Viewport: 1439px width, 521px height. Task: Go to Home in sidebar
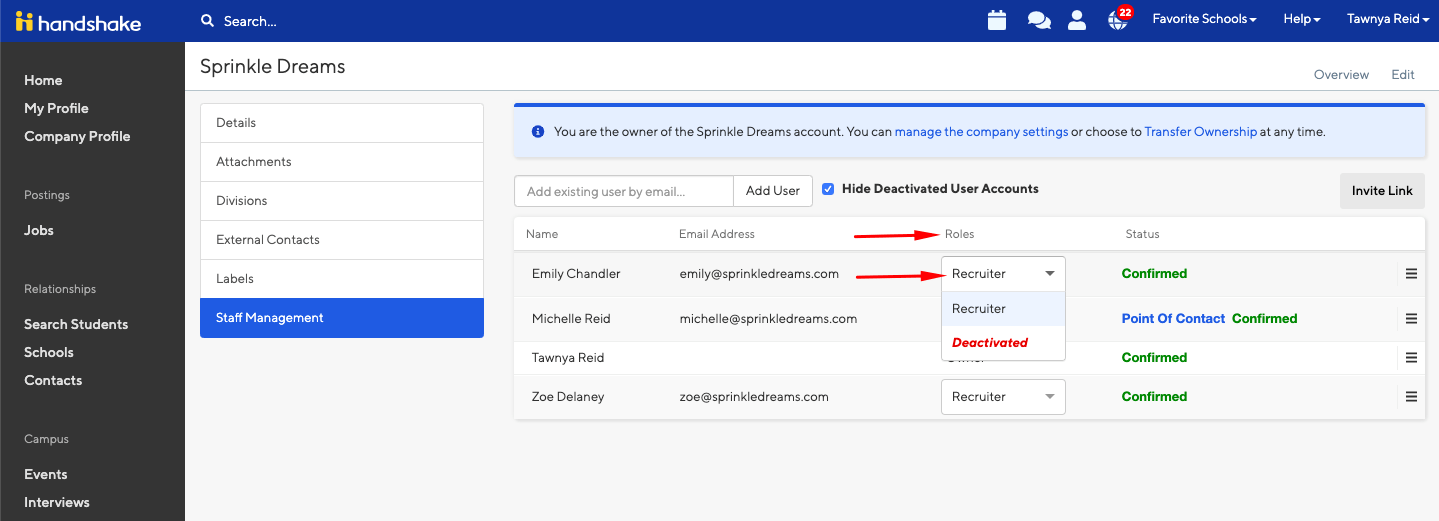tap(43, 80)
